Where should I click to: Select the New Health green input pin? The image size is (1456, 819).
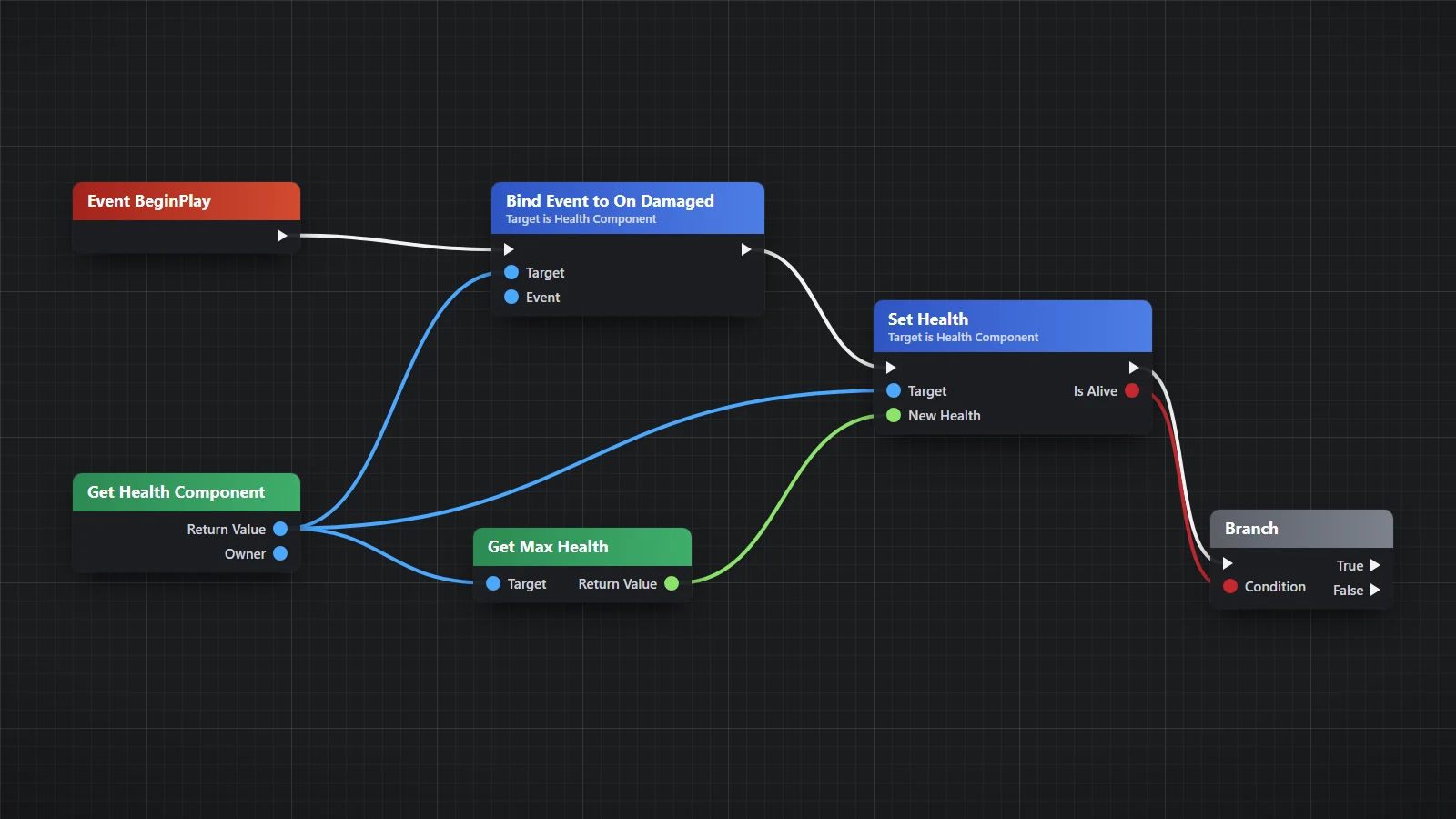[894, 415]
